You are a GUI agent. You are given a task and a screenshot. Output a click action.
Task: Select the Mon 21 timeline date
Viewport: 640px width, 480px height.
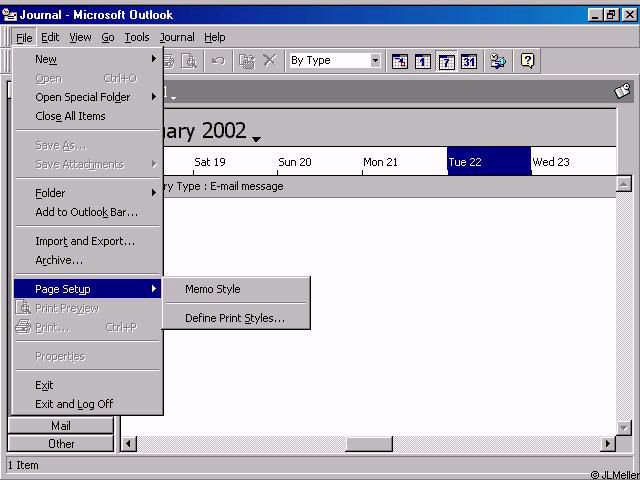point(380,162)
